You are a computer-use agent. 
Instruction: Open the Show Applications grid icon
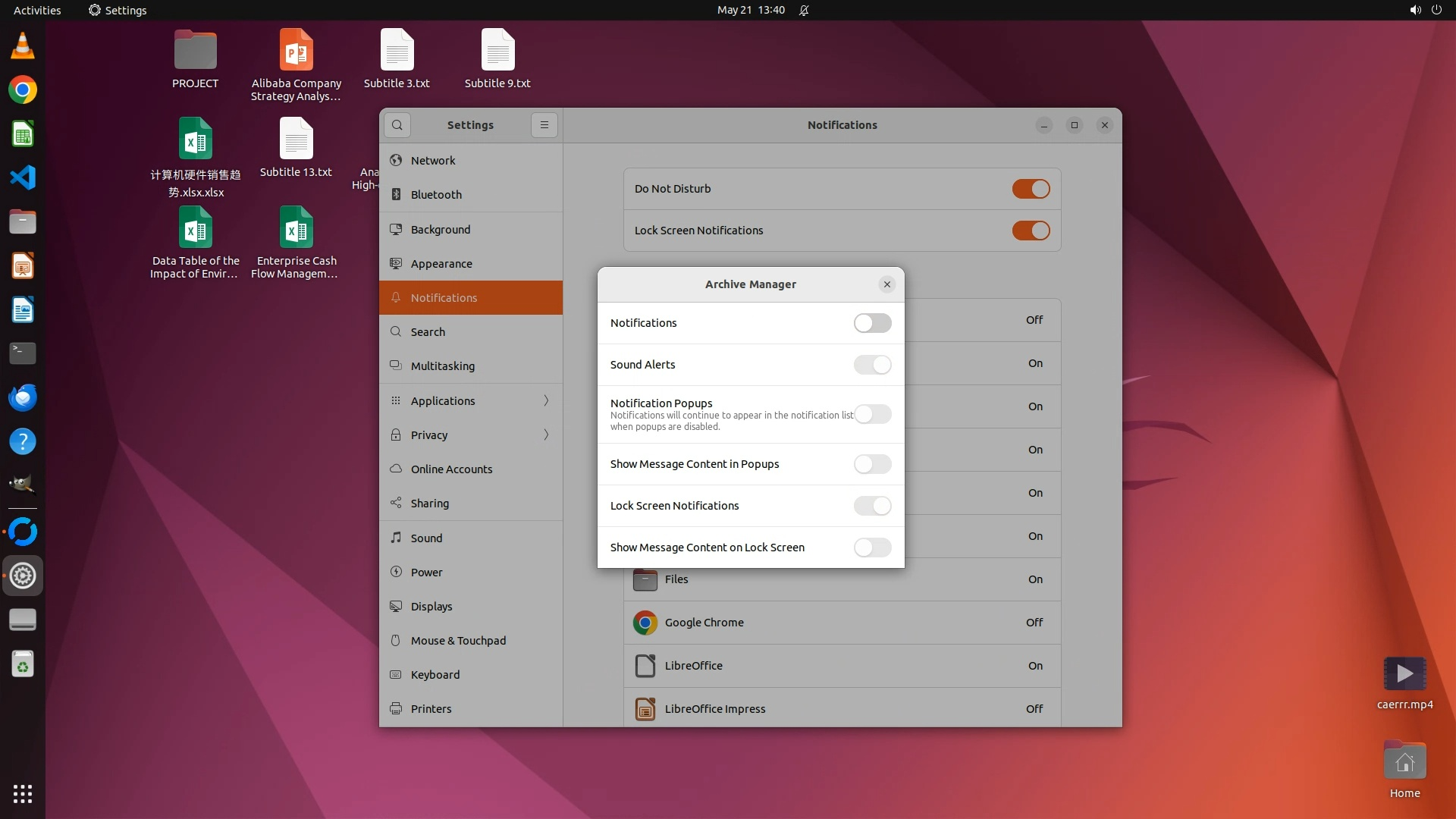point(23,794)
